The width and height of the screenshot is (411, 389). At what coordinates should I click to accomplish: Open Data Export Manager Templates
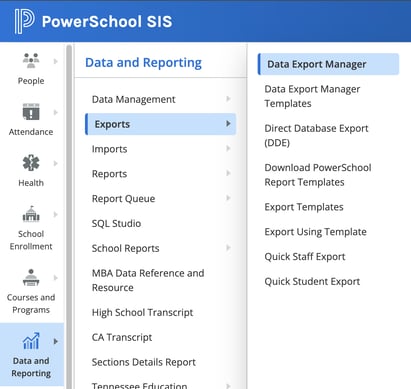pyautogui.click(x=312, y=96)
